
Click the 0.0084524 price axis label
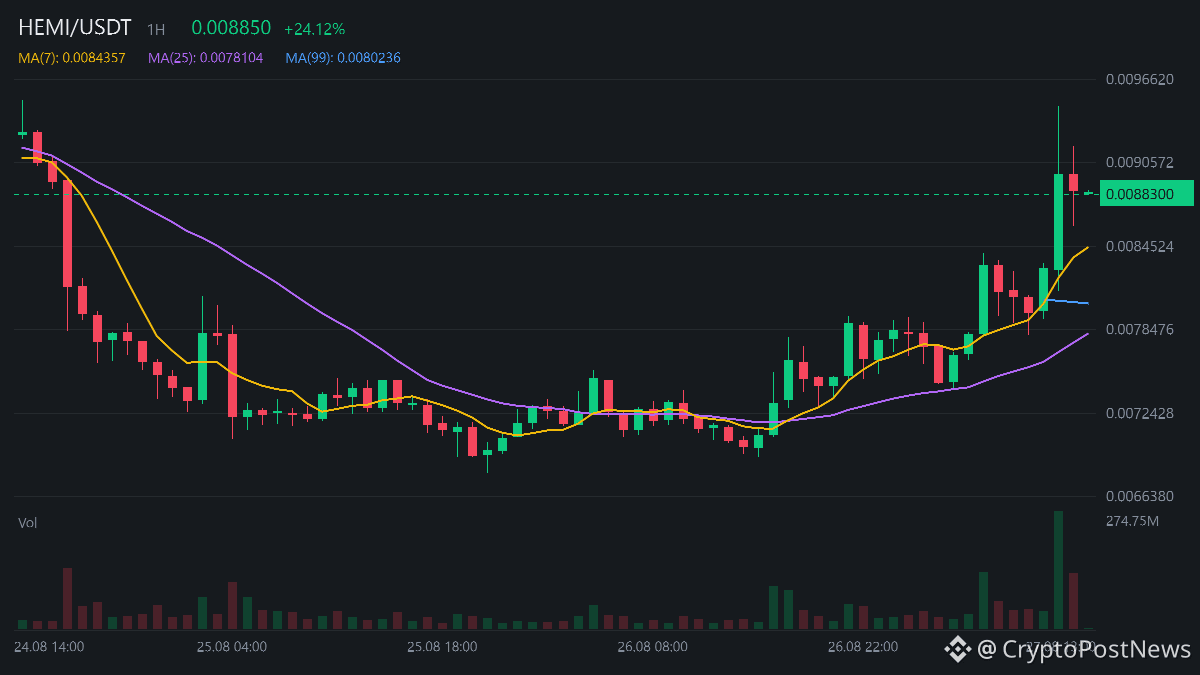click(x=1140, y=246)
